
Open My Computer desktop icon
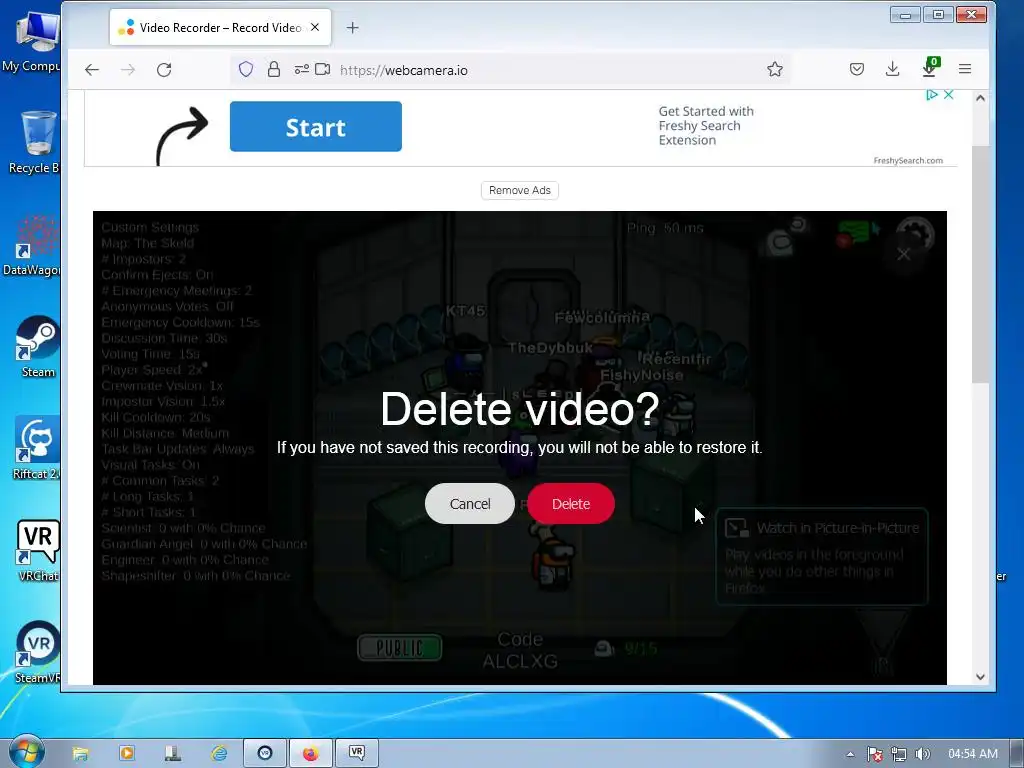pos(34,42)
